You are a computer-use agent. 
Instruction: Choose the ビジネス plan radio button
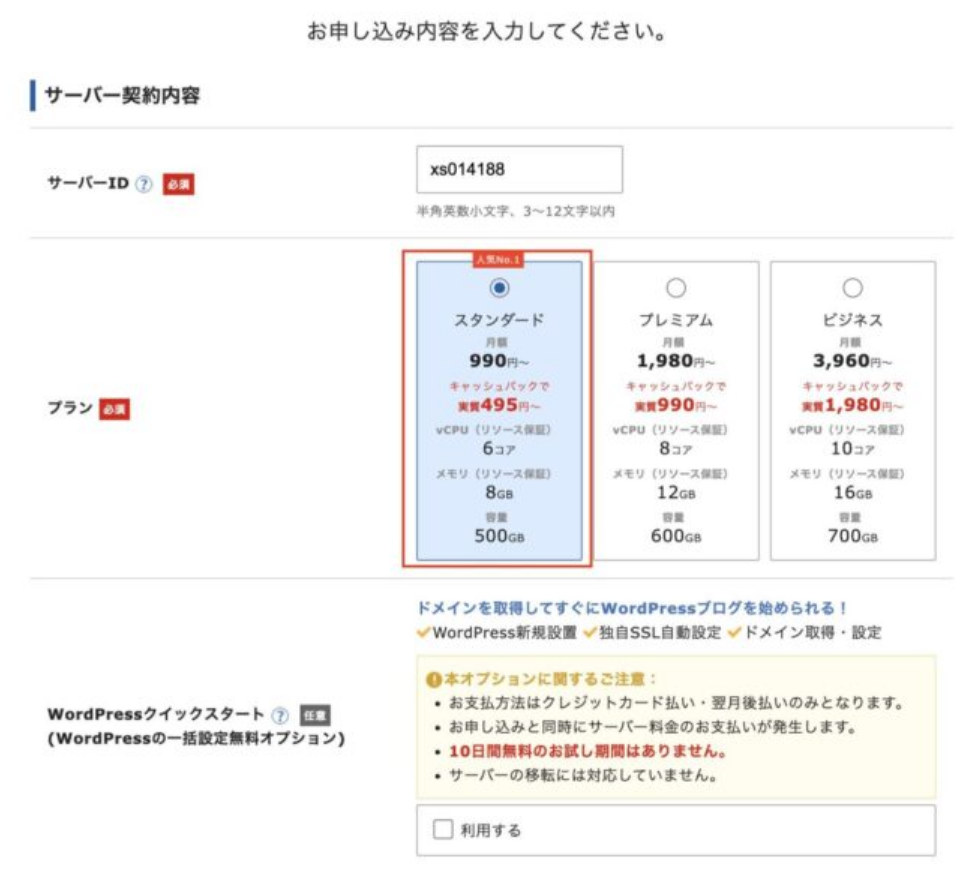click(x=853, y=288)
